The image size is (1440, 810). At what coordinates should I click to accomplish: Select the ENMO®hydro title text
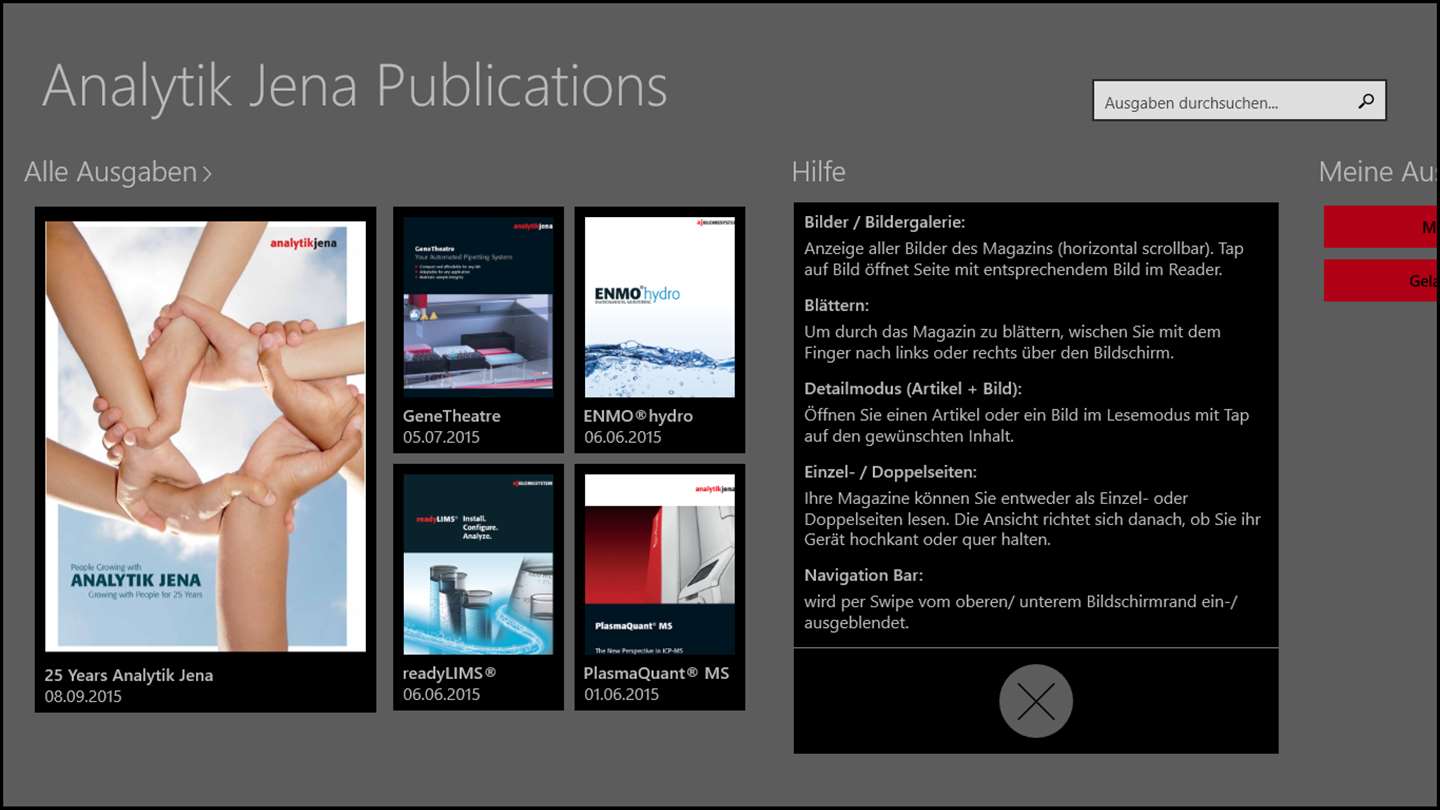639,416
